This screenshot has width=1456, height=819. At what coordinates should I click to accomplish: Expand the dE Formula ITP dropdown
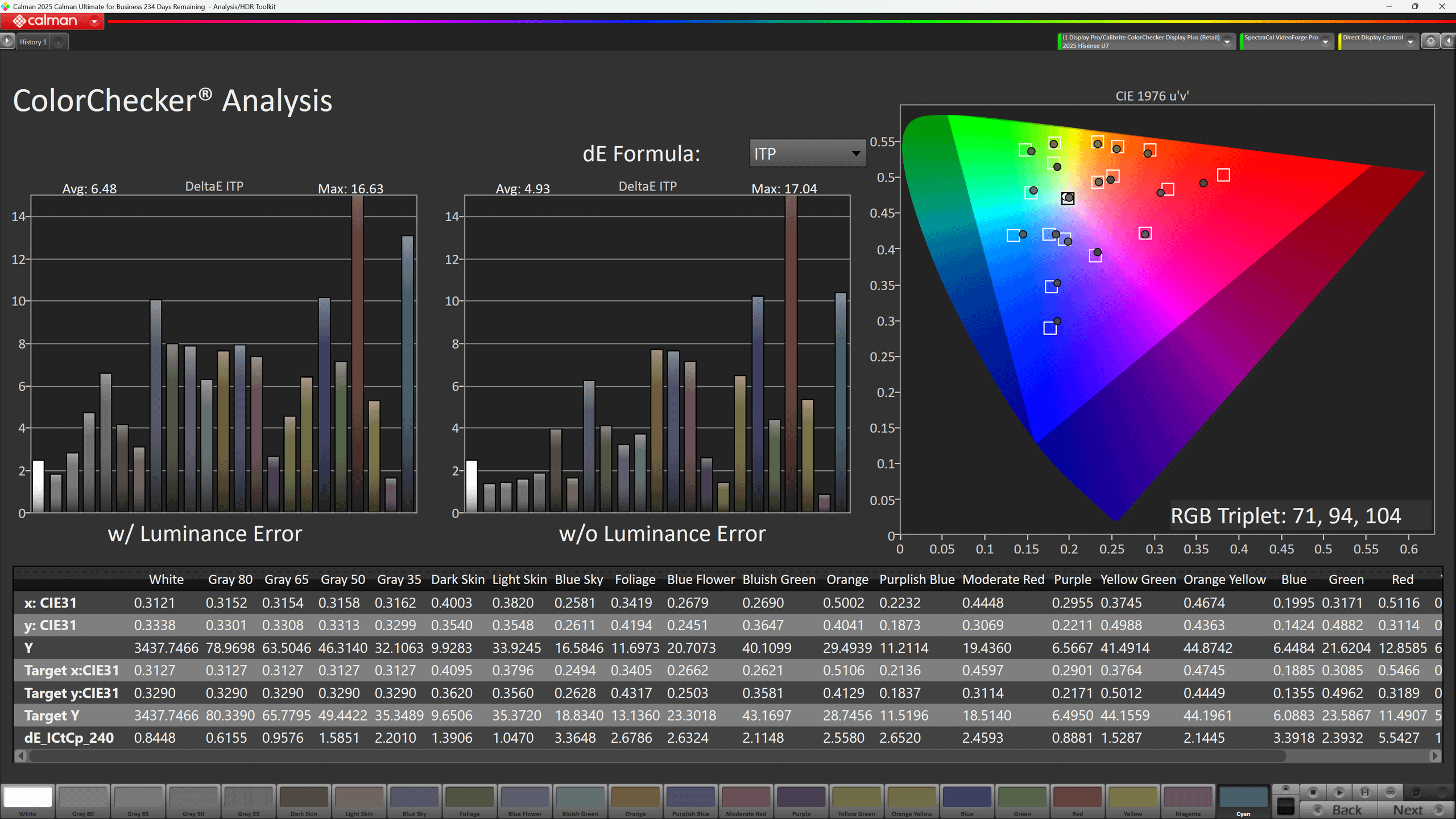click(855, 154)
